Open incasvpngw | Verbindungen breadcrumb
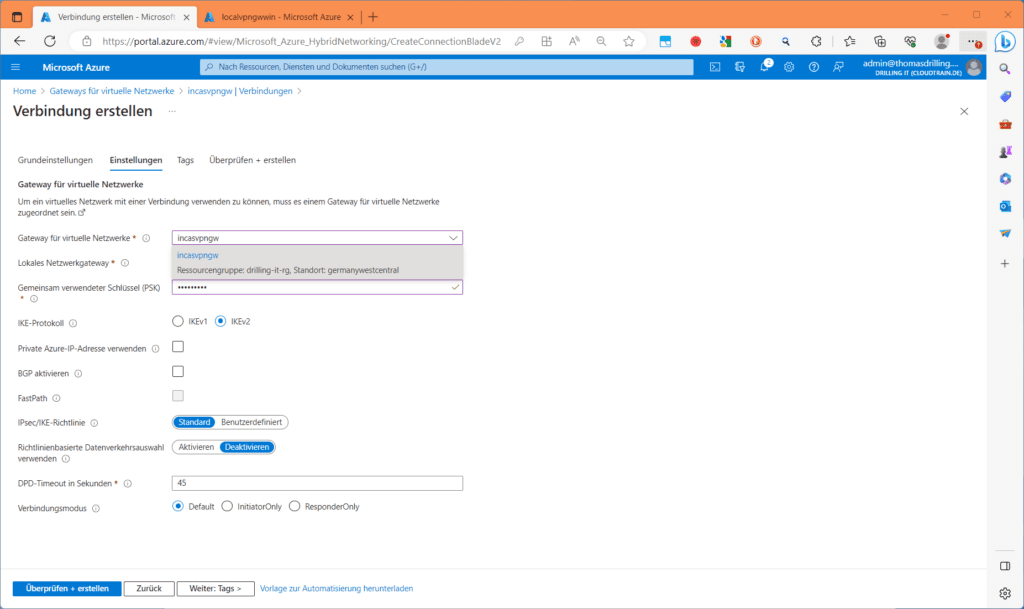Image resolution: width=1024 pixels, height=609 pixels. tap(240, 91)
